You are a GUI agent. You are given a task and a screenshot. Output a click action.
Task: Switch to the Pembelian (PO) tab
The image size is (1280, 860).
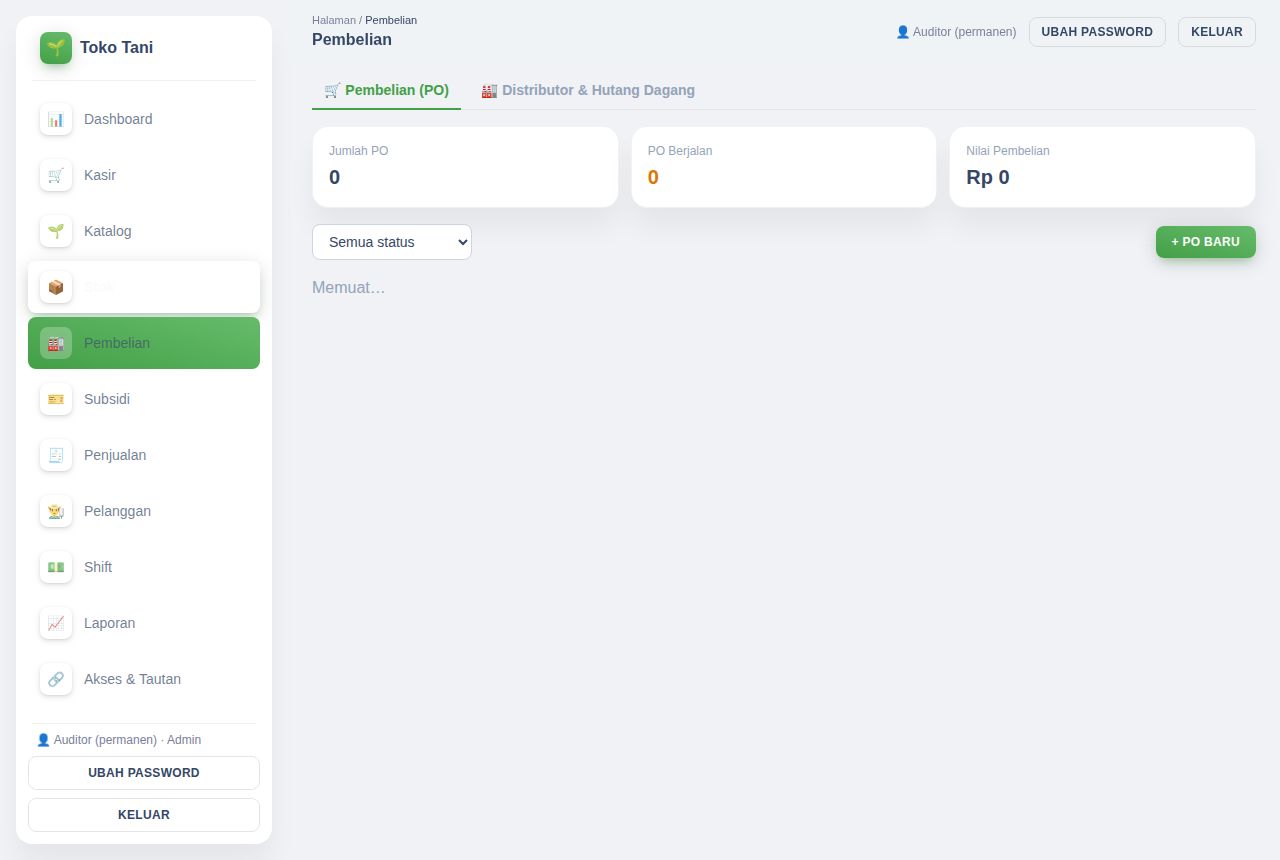point(386,90)
